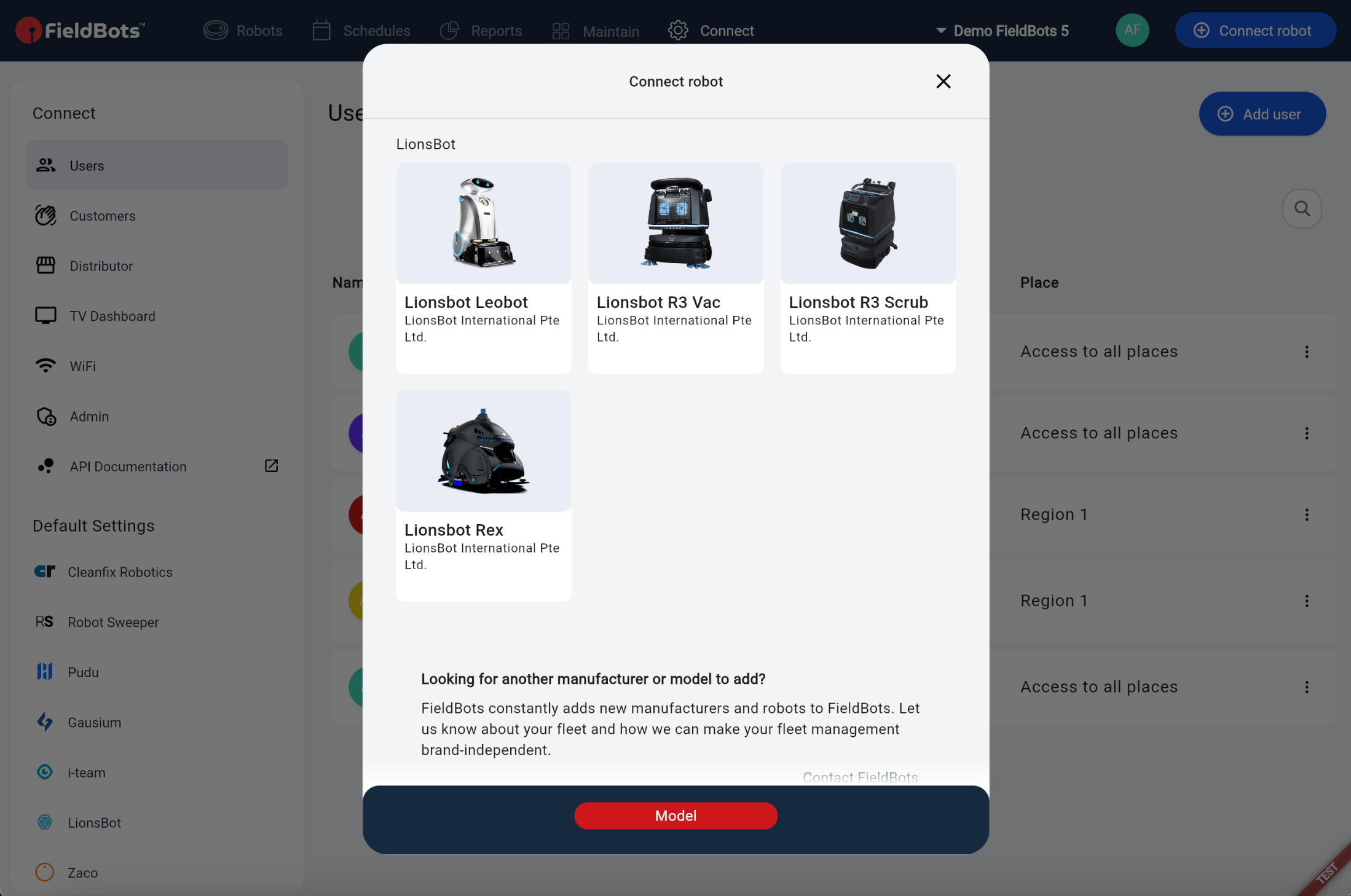This screenshot has height=896, width=1351.
Task: Open WiFi settings in the sidebar
Action: point(157,366)
